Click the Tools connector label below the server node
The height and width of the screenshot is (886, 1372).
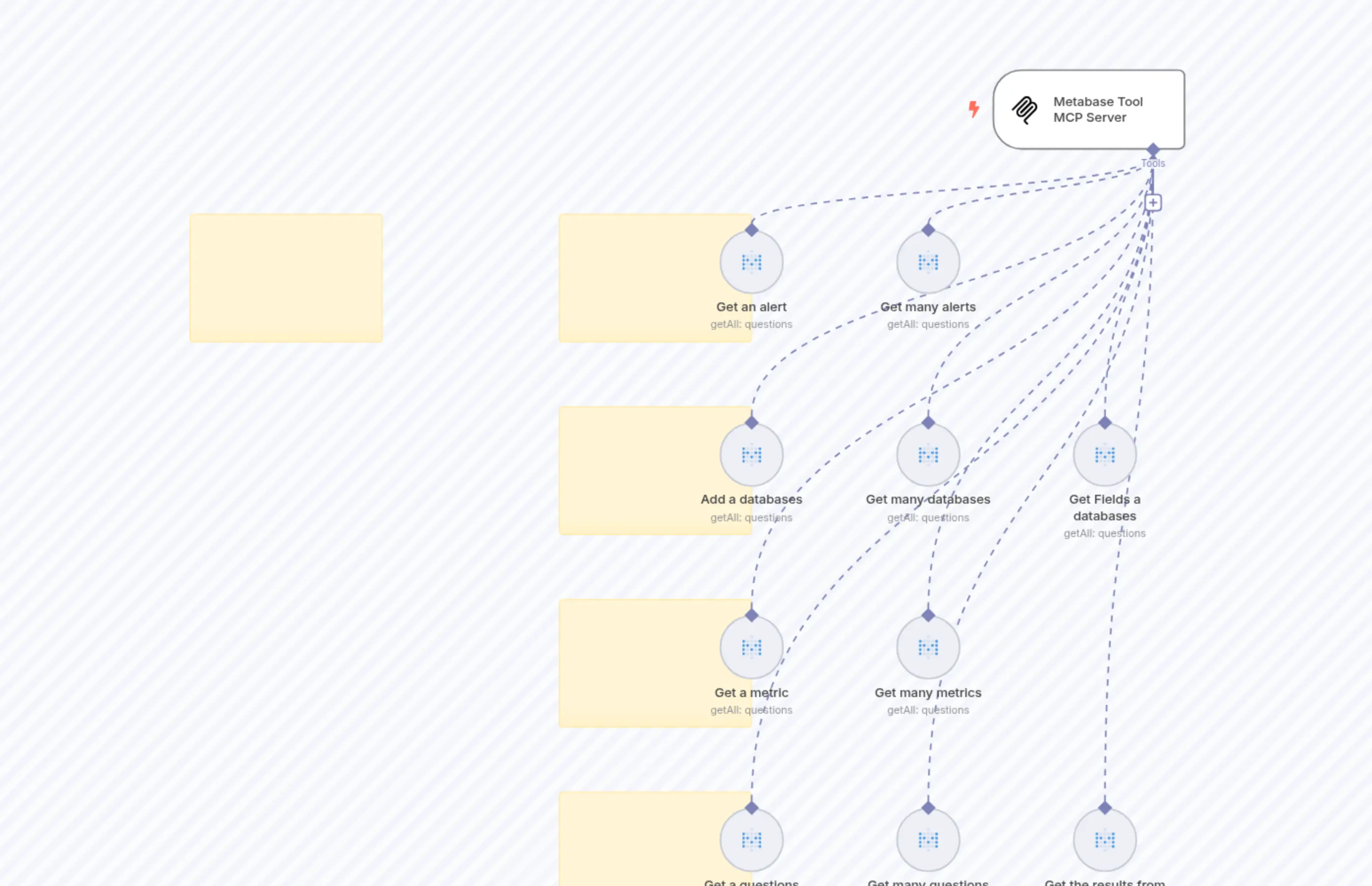tap(1152, 163)
